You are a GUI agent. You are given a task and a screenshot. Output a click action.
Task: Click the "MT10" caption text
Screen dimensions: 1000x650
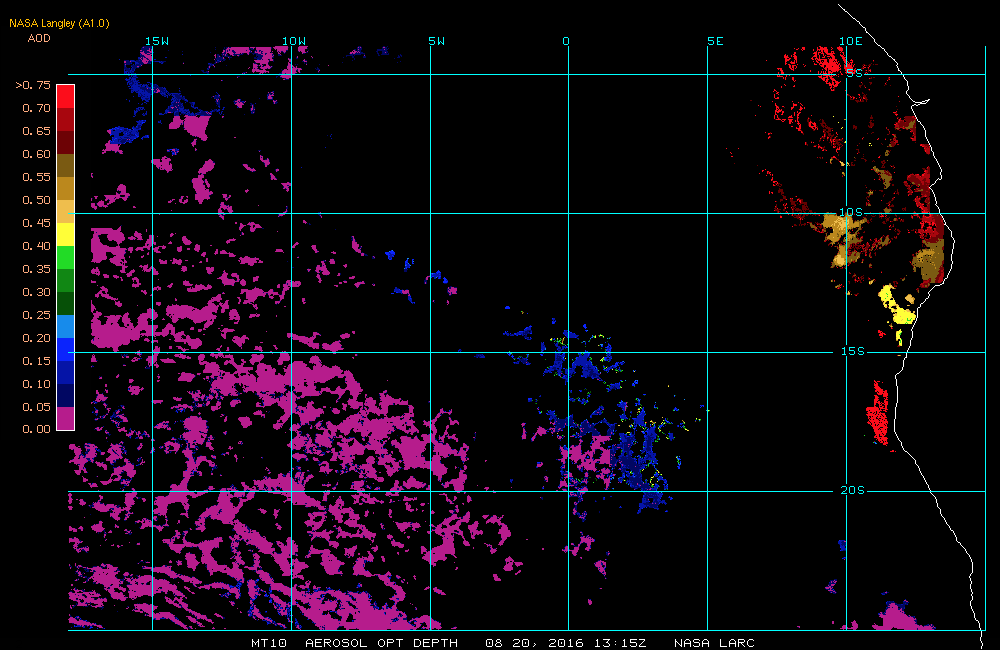269,642
